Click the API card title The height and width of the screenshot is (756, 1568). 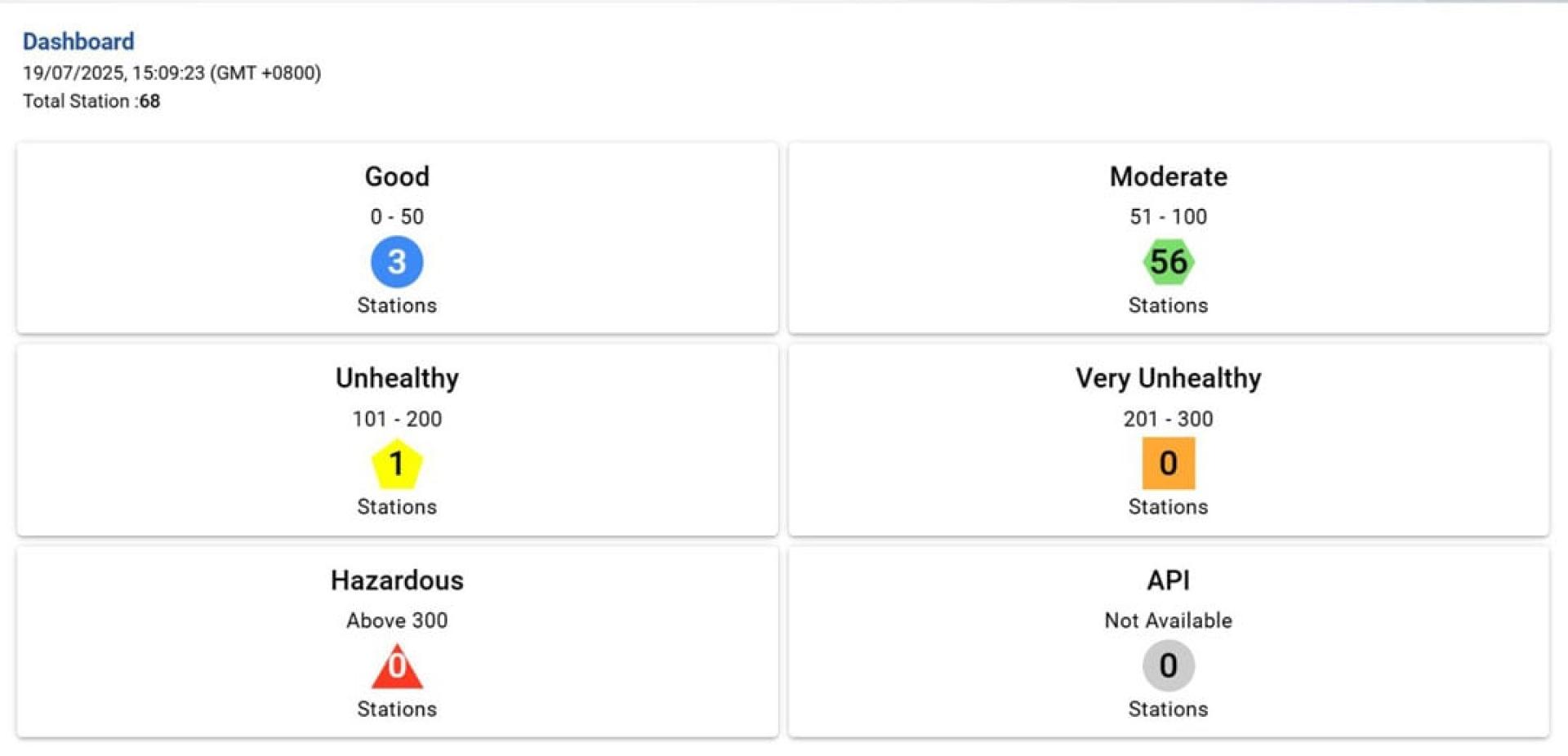tap(1168, 580)
